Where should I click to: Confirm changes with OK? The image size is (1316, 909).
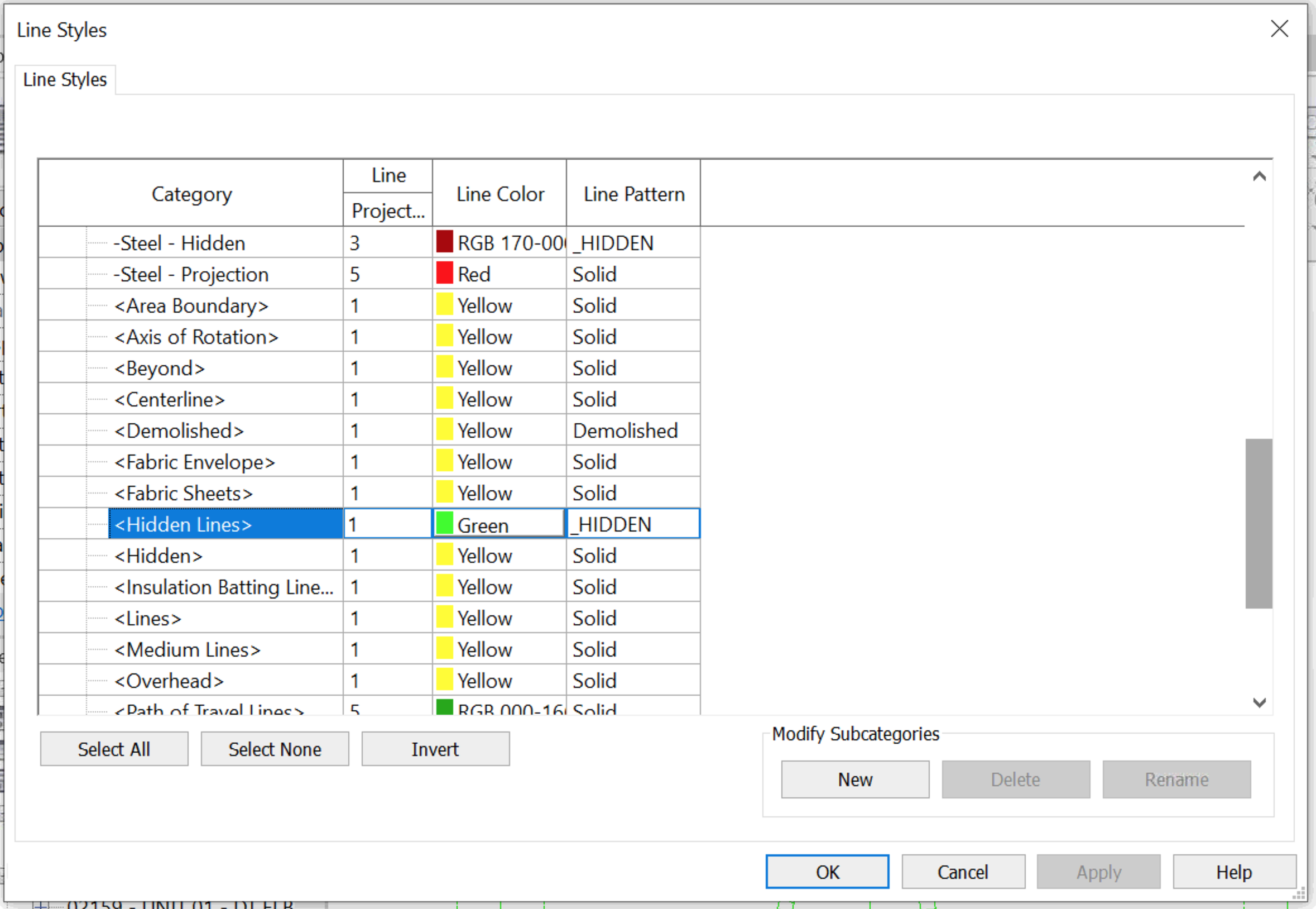[x=827, y=871]
